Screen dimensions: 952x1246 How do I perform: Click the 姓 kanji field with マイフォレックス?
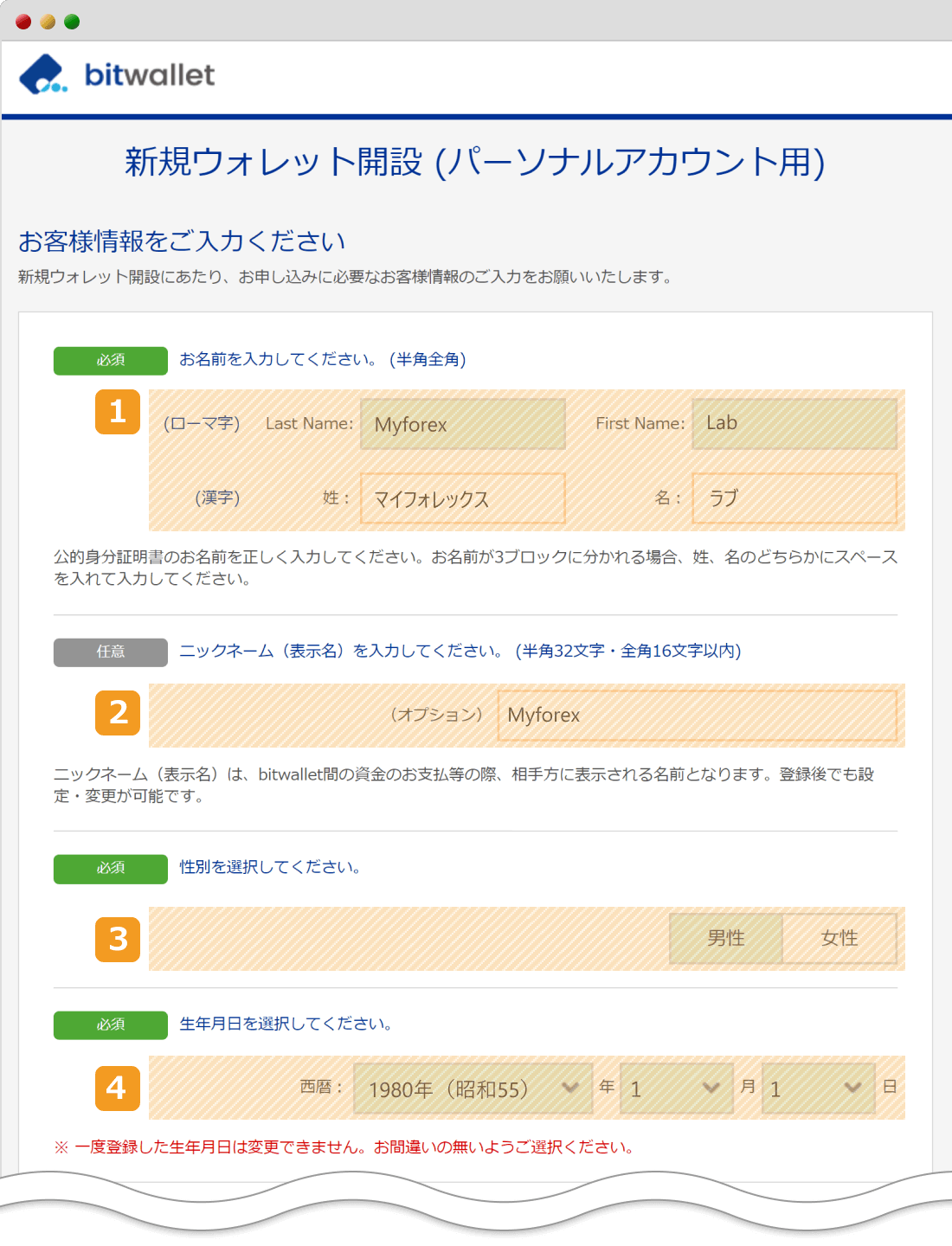pos(463,498)
